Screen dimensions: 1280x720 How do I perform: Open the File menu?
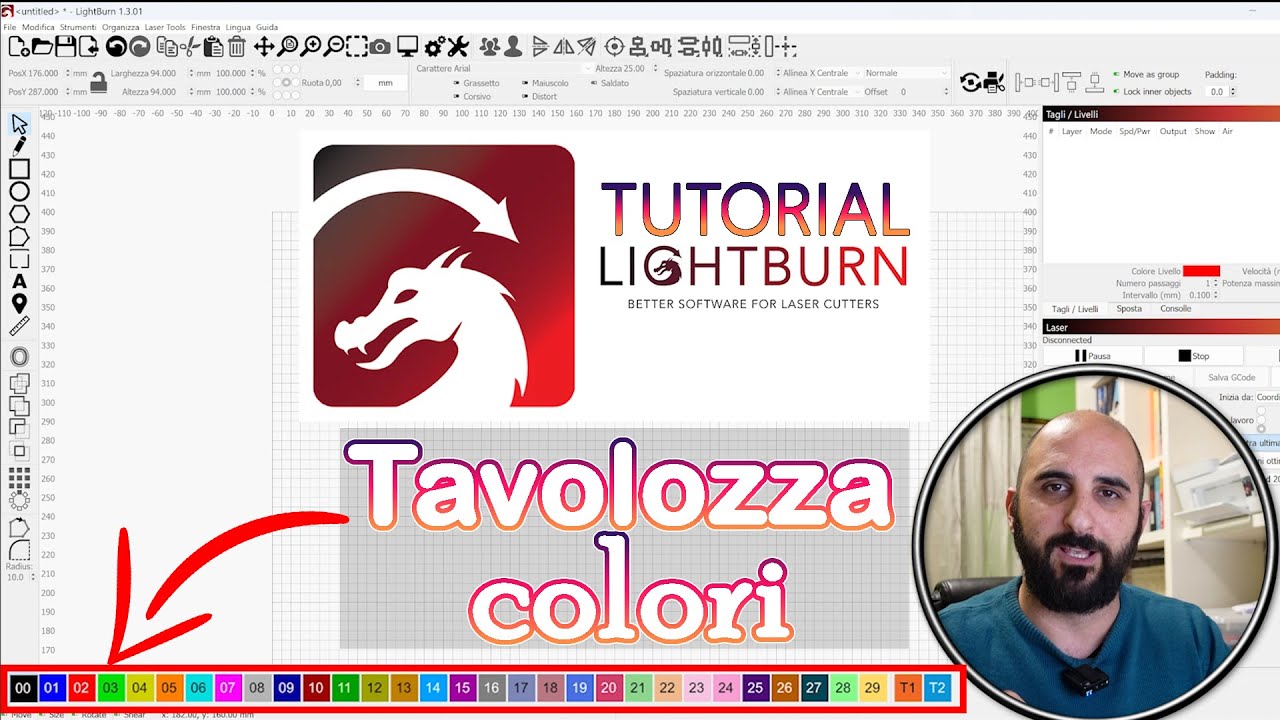10,27
